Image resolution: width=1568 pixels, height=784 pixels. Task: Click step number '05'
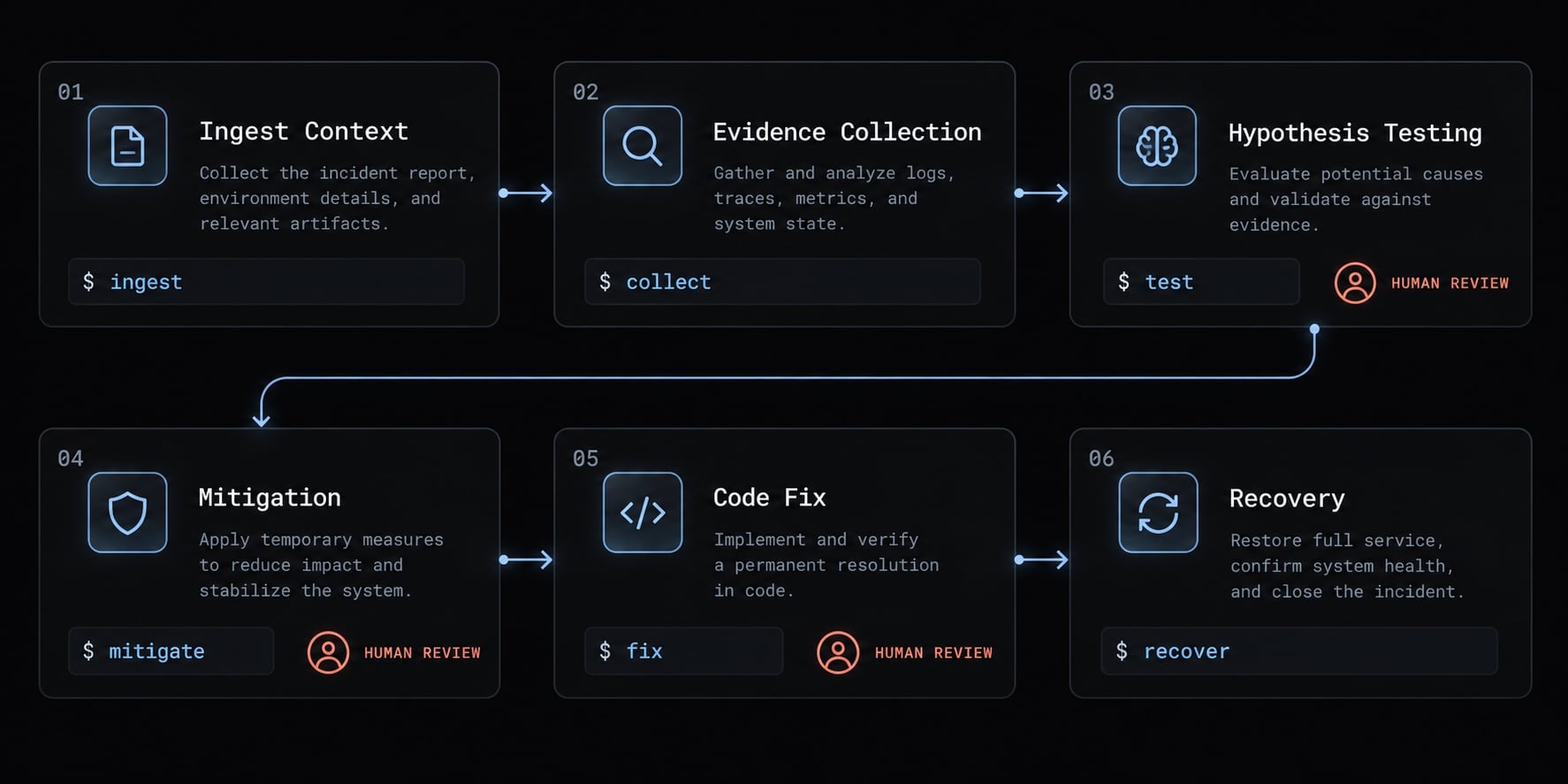tap(585, 459)
